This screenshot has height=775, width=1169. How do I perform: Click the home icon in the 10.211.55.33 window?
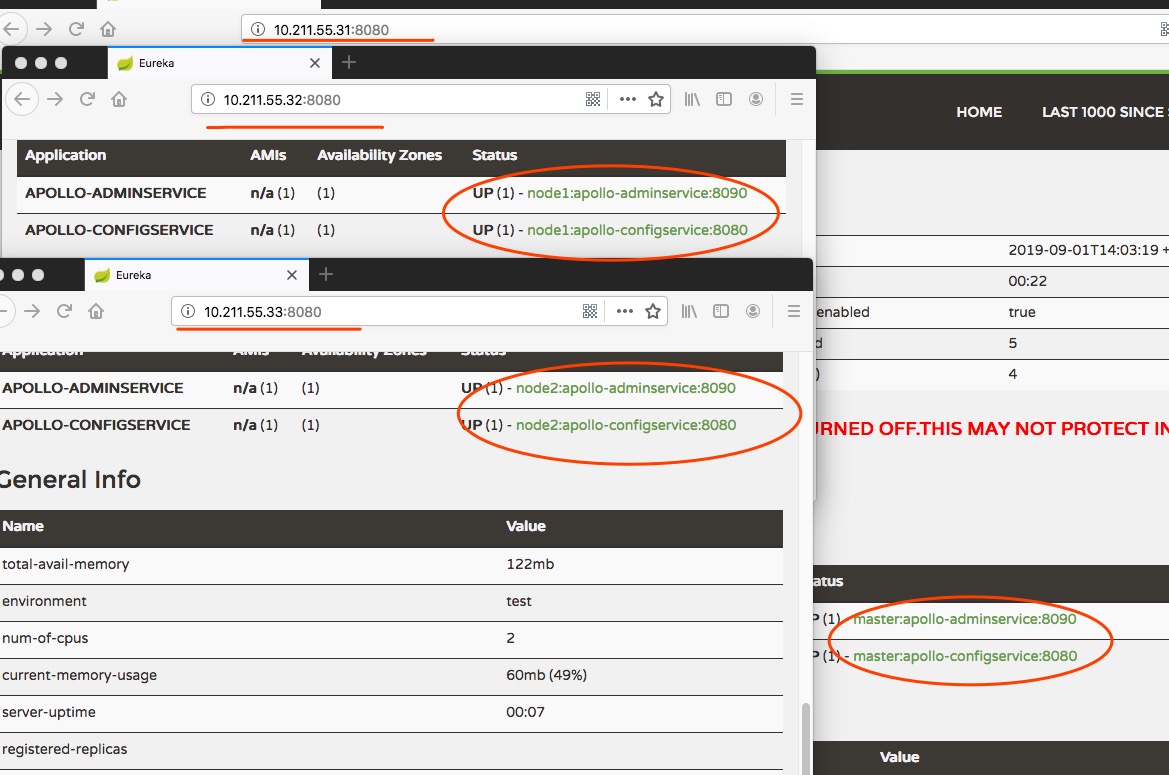[x=96, y=311]
